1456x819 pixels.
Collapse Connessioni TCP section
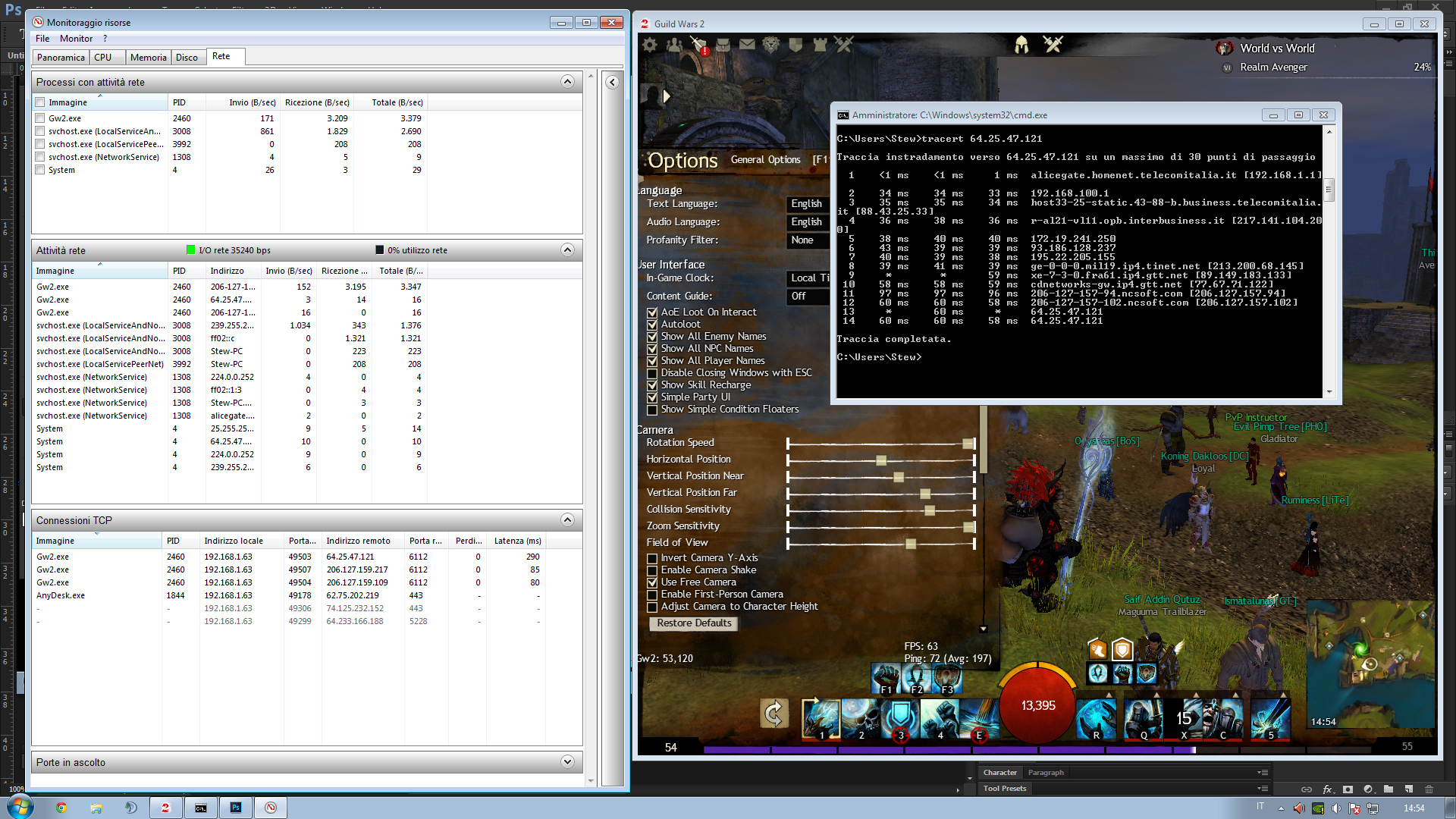tap(567, 520)
